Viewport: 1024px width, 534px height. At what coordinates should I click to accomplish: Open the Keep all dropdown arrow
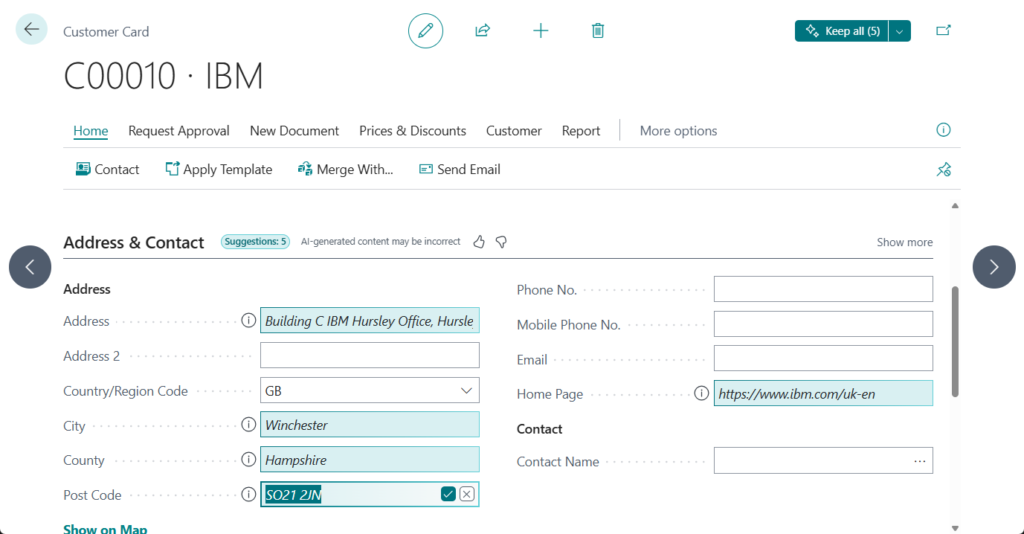(x=900, y=31)
